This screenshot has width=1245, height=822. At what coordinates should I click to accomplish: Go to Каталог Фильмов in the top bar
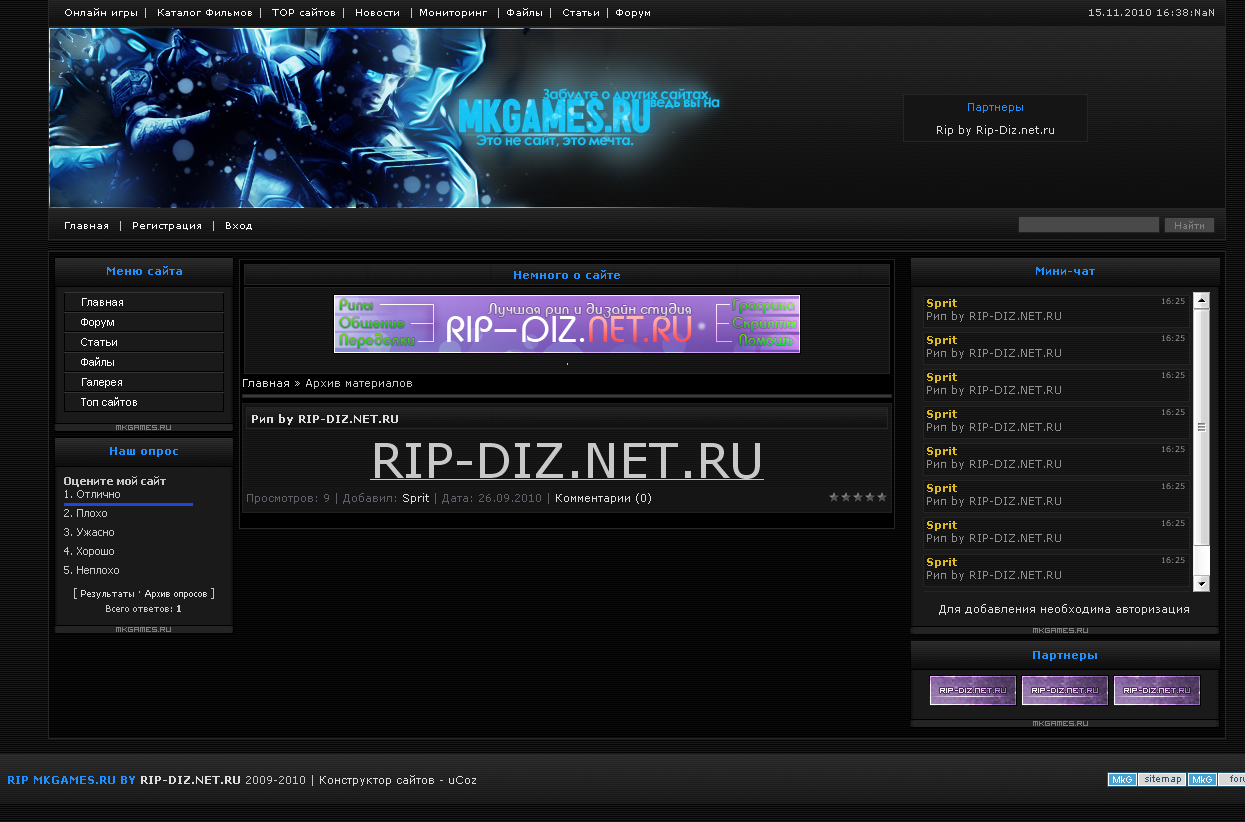coord(205,13)
